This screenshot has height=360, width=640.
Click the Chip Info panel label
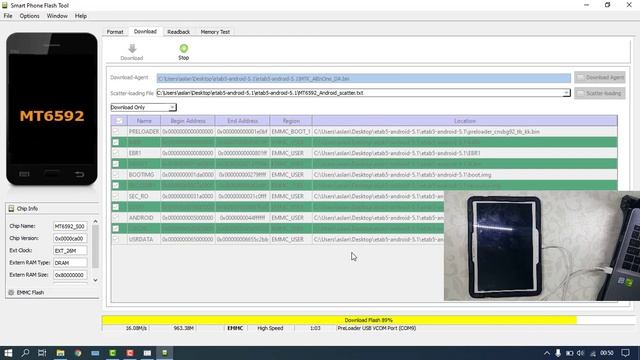coord(27,209)
